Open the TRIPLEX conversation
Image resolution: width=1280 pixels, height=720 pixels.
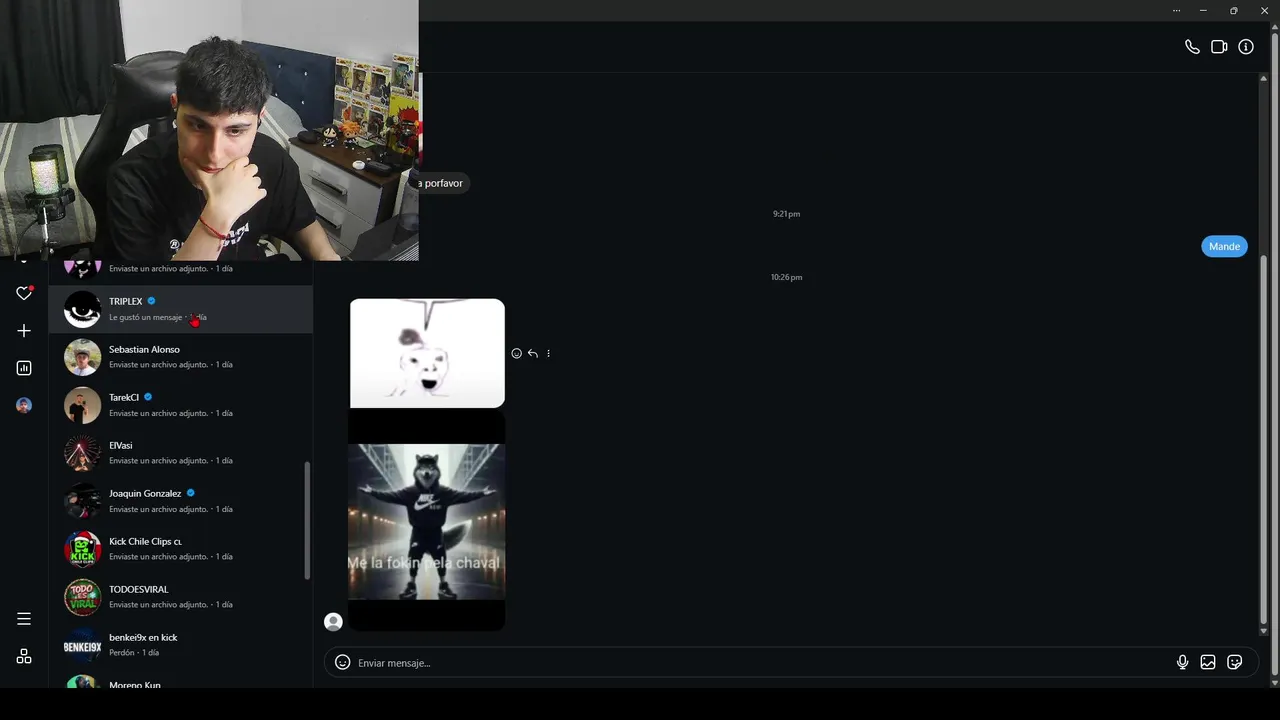click(x=181, y=309)
